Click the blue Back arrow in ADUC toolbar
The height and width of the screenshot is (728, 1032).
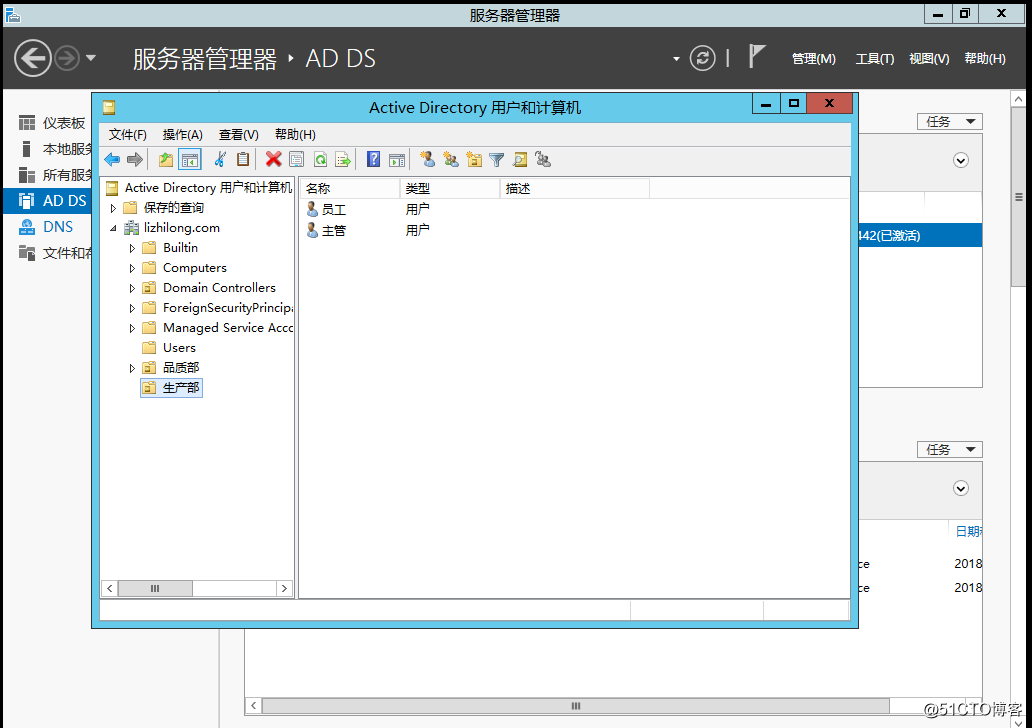(x=112, y=159)
